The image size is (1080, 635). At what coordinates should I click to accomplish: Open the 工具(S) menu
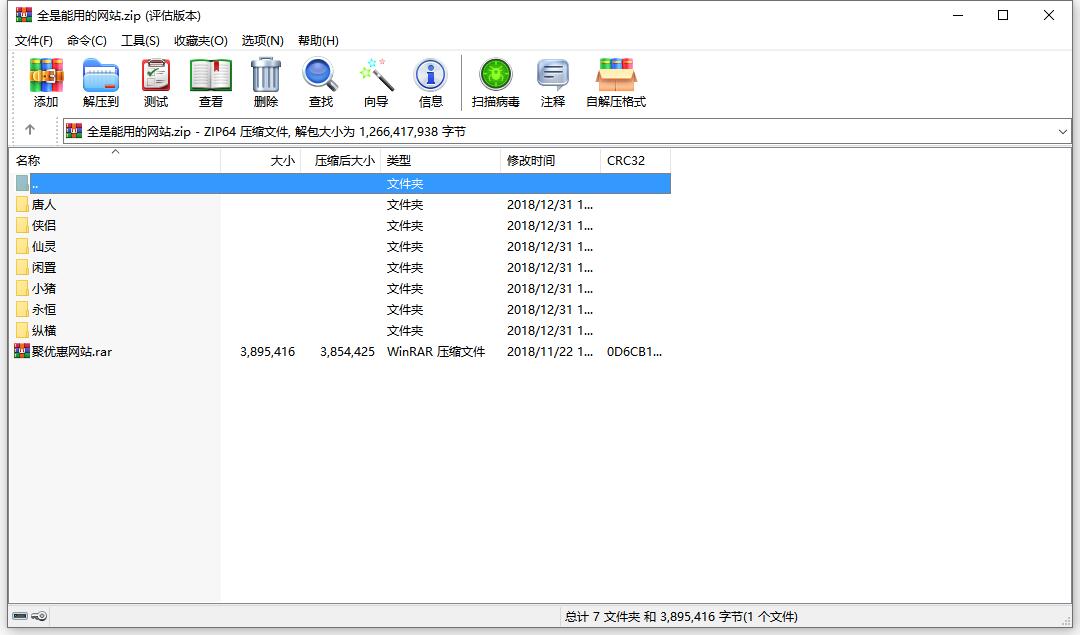(x=140, y=40)
